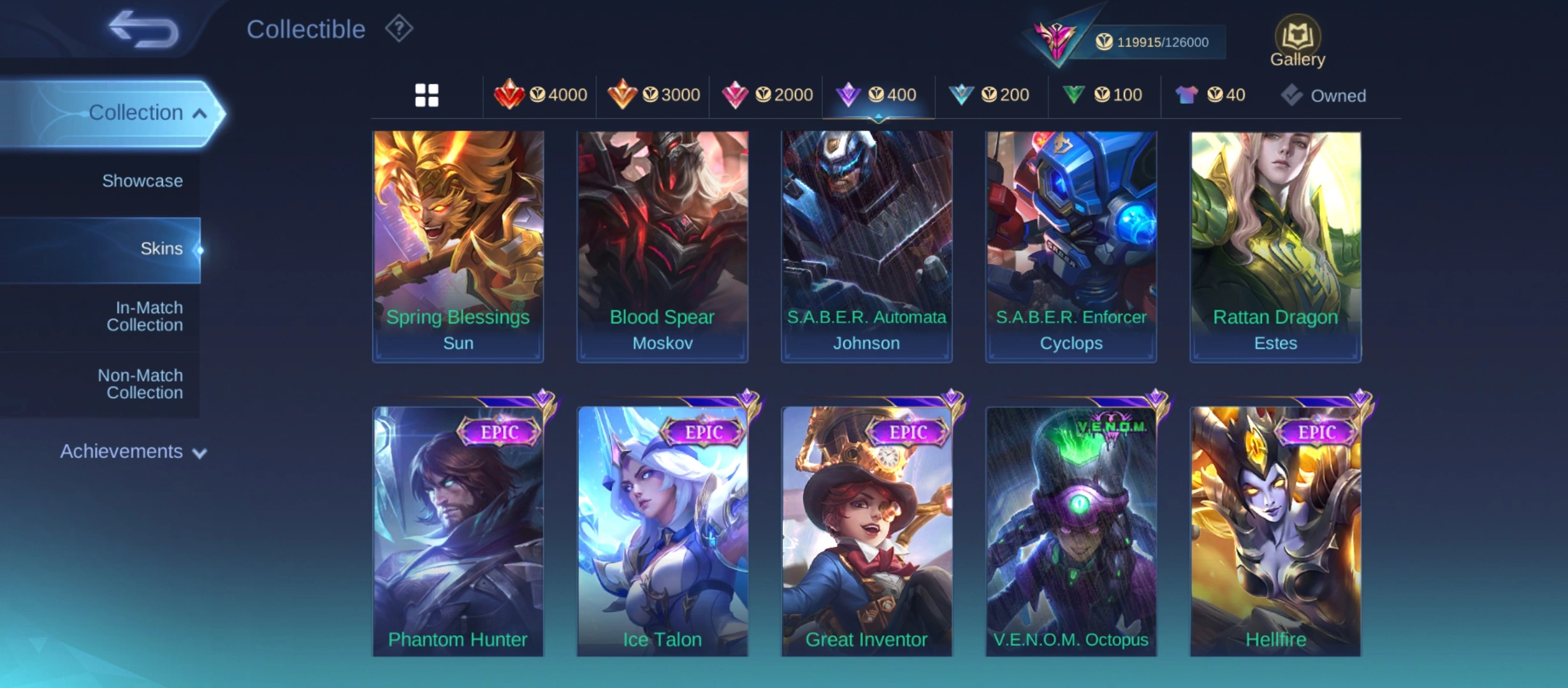Show all skins with the grid icon
Image resolution: width=1568 pixels, height=688 pixels.
point(427,96)
